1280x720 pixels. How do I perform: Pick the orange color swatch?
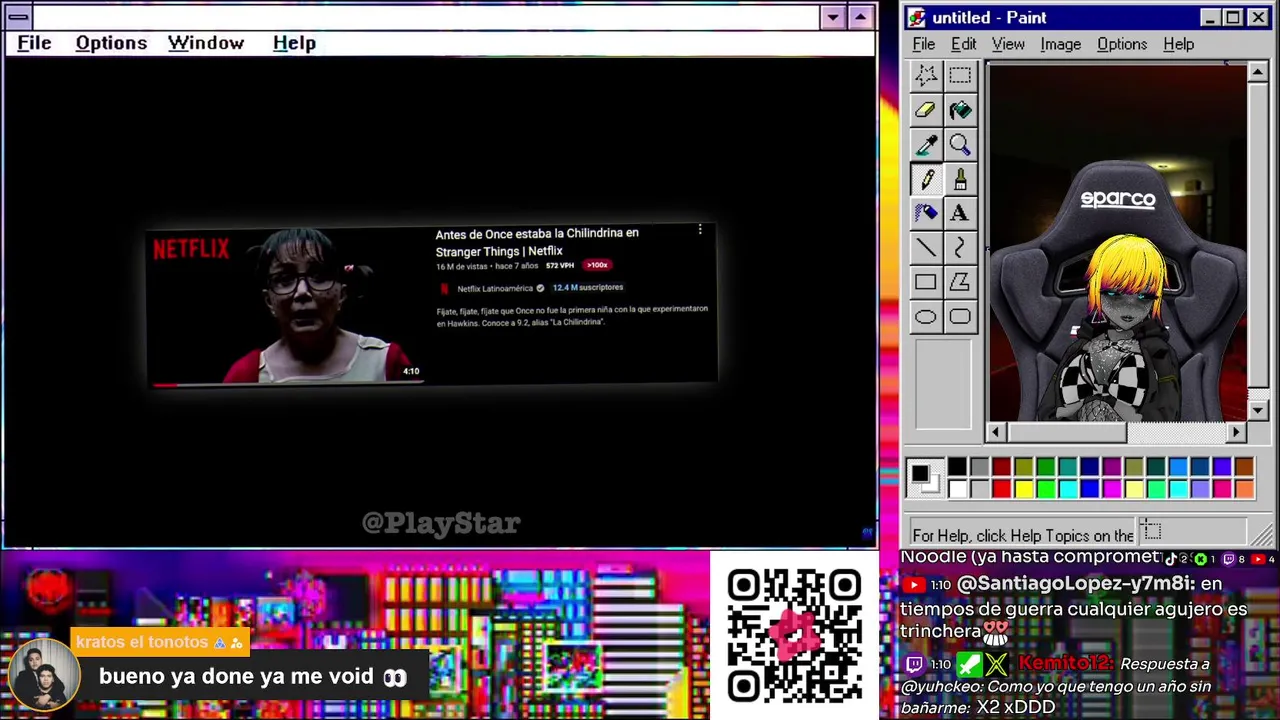pyautogui.click(x=1244, y=489)
